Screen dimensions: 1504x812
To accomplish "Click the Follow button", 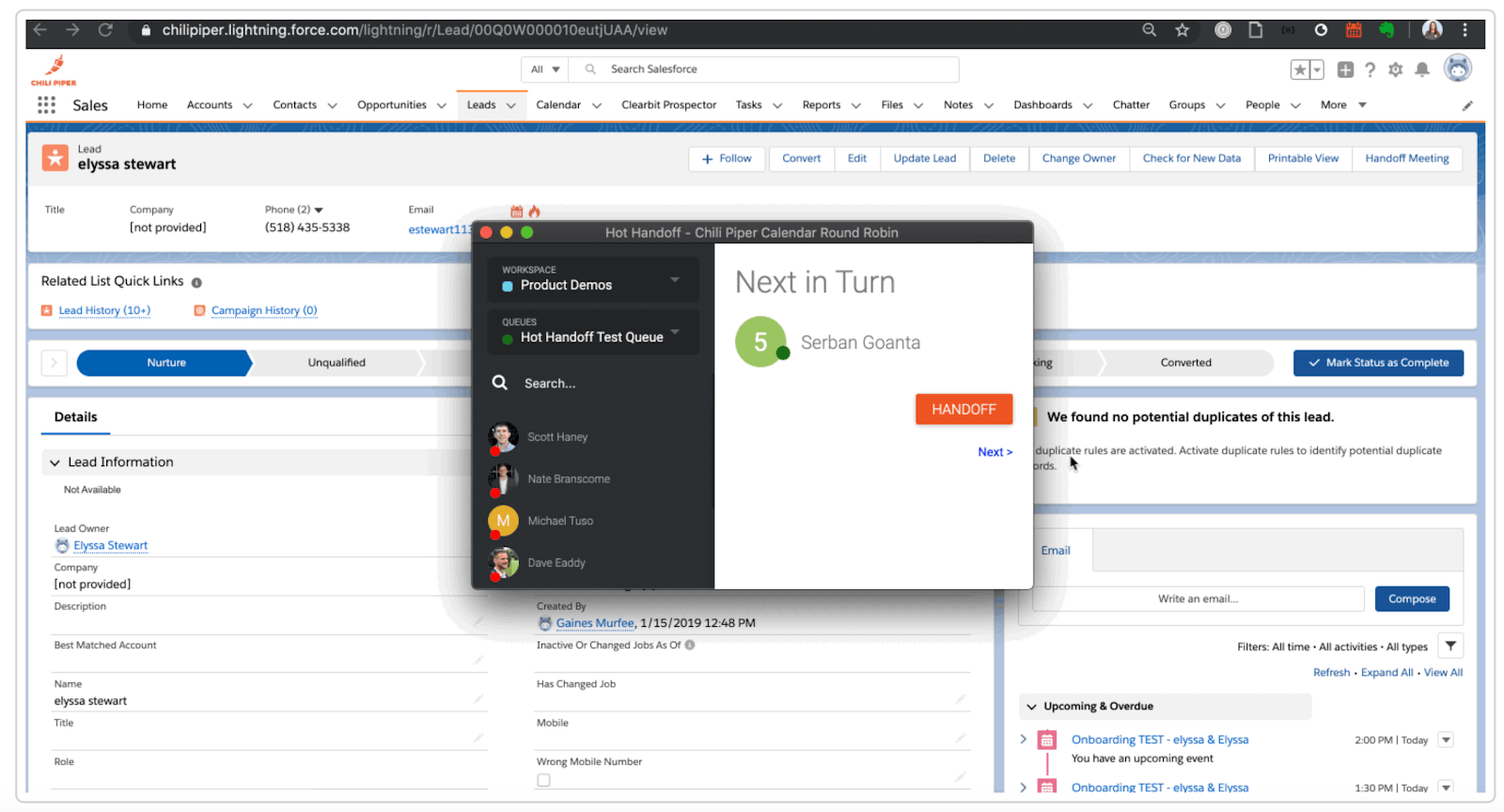I will (727, 159).
